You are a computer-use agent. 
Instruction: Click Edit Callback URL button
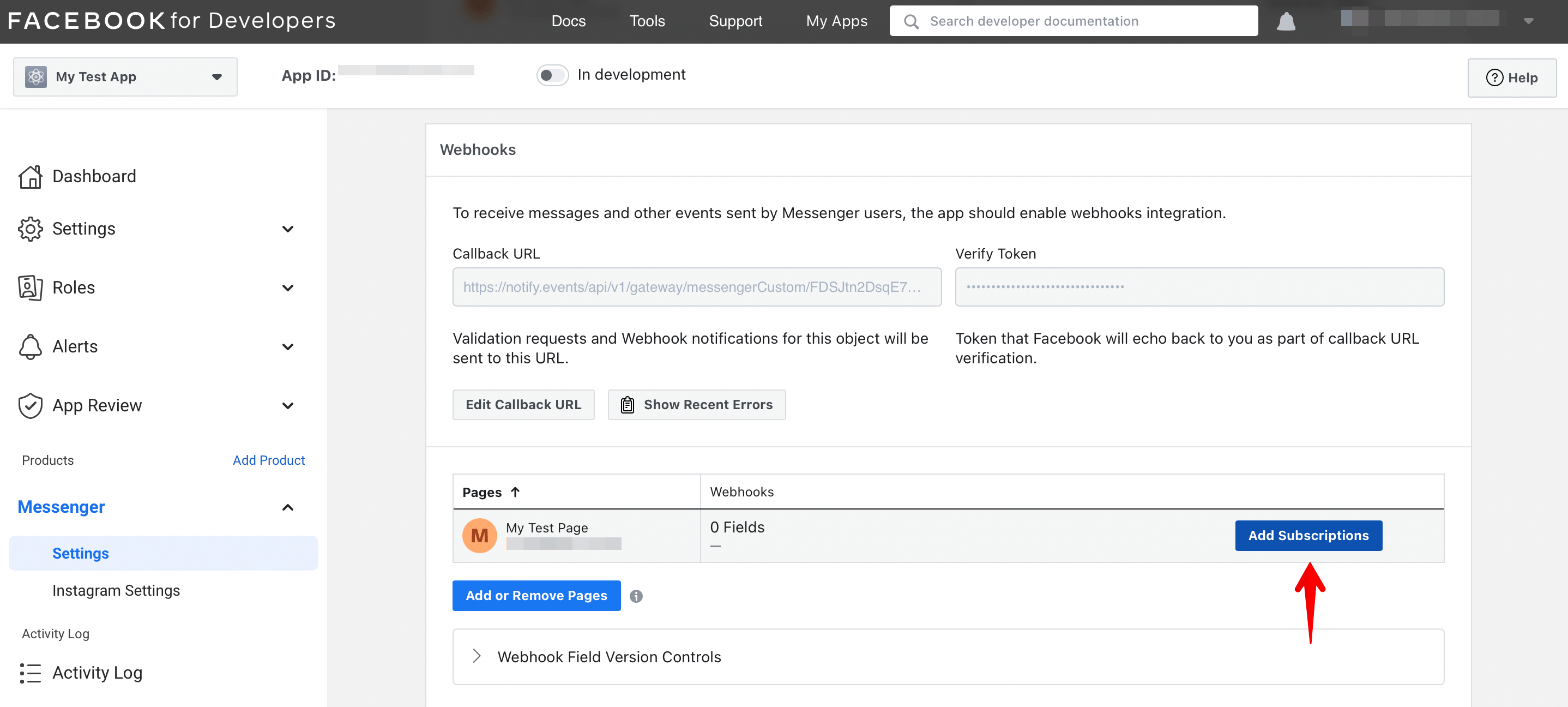tap(522, 404)
